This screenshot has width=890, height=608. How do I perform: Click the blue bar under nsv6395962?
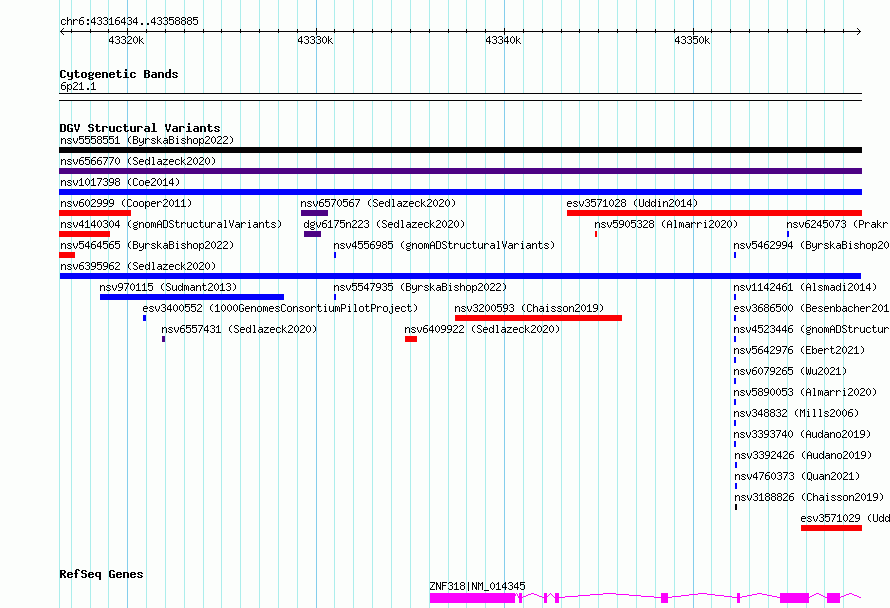pyautogui.click(x=460, y=276)
